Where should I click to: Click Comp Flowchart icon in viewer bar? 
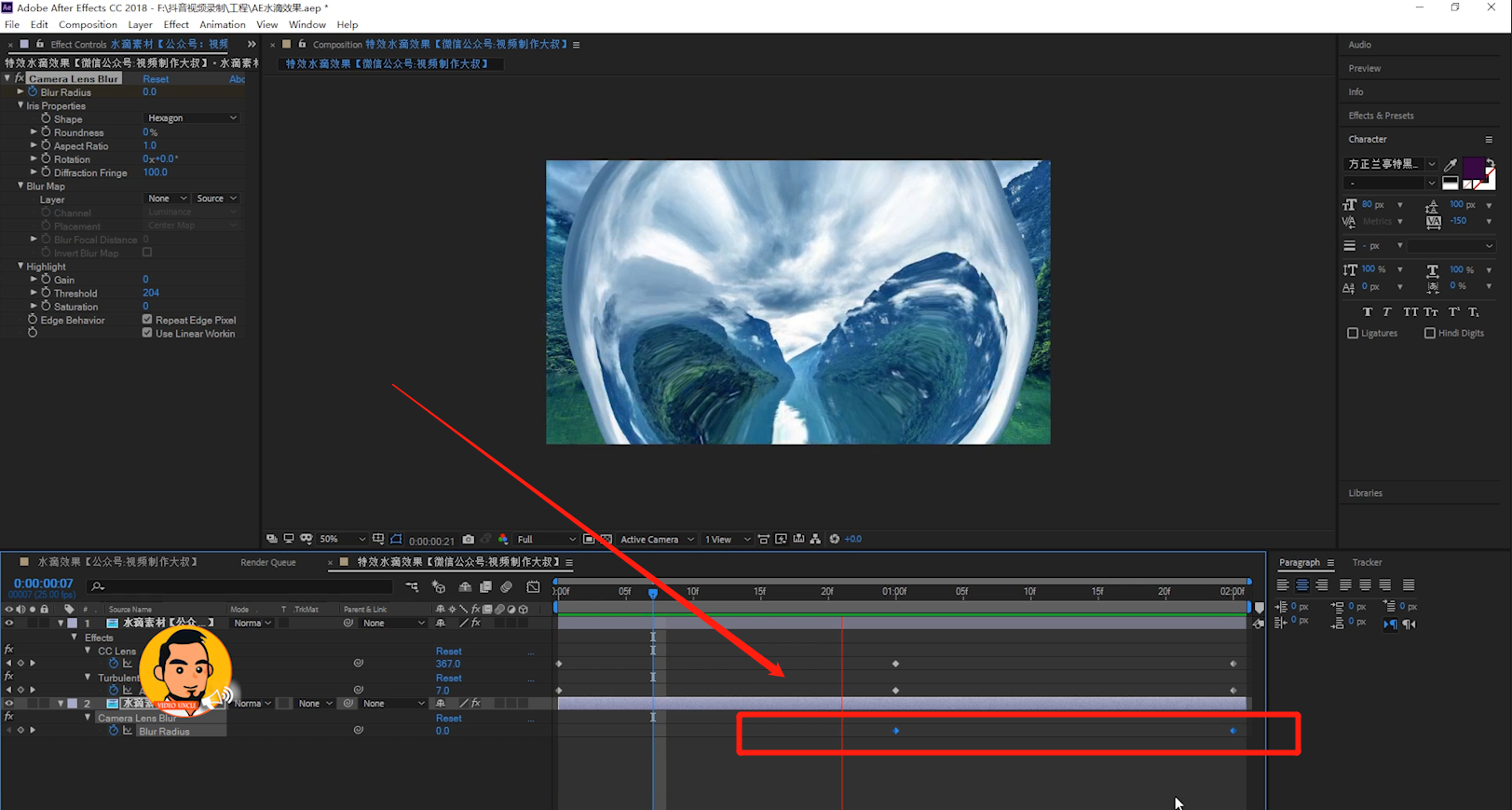(815, 539)
